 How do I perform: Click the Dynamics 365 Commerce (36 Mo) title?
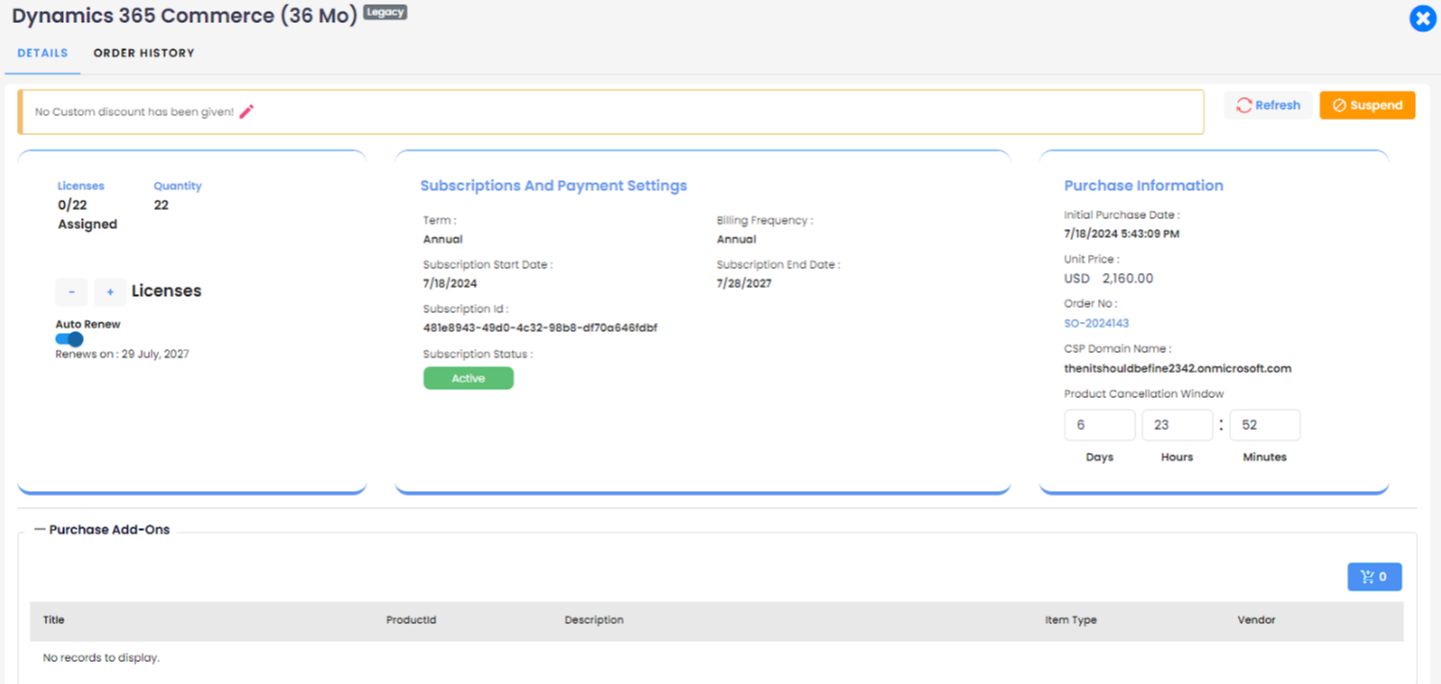click(x=185, y=16)
